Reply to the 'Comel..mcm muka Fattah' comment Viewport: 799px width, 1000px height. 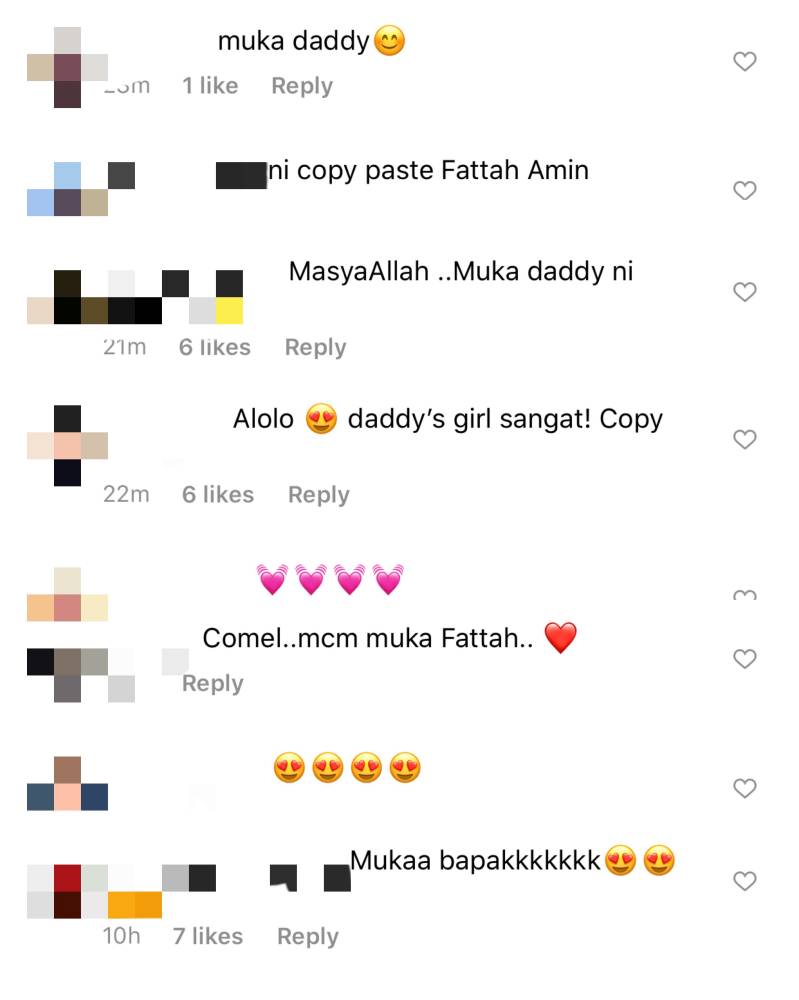(x=212, y=684)
